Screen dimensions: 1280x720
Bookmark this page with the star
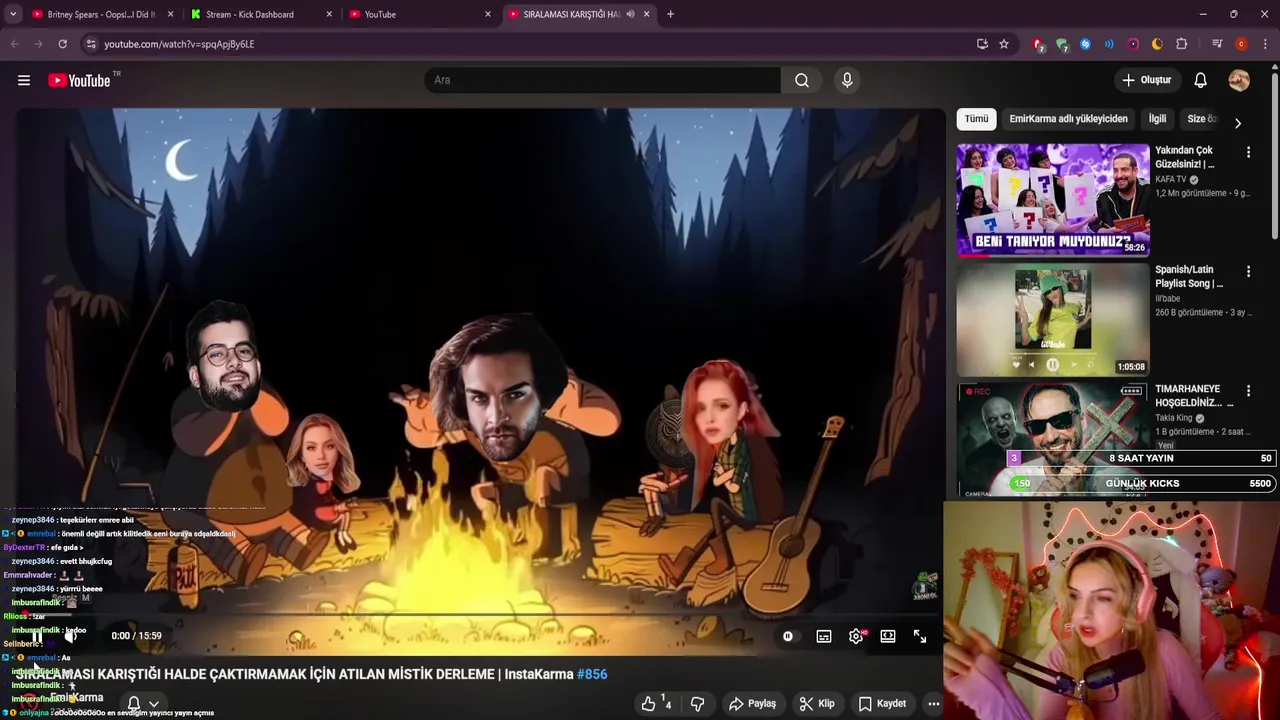coord(1004,44)
